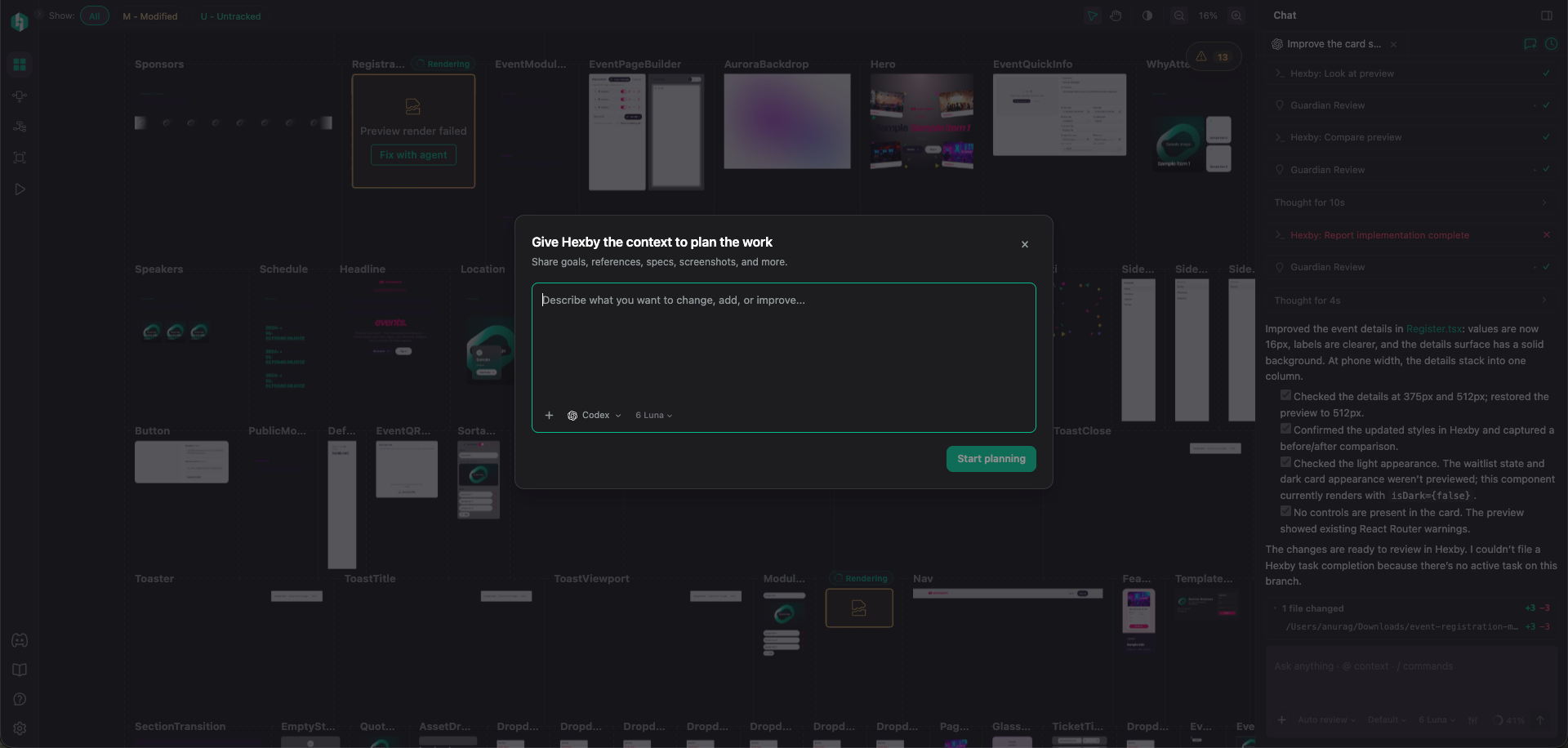This screenshot has width=1568, height=748.
Task: Toggle the light/dark contrast icon
Action: pos(1147,16)
